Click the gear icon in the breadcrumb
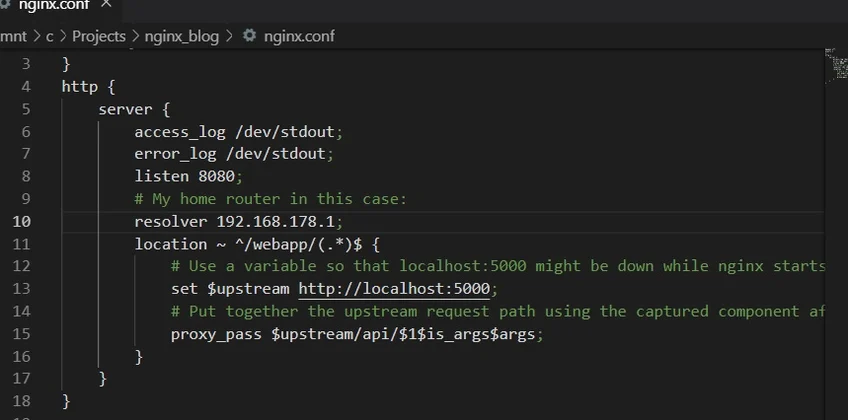This screenshot has width=848, height=420. pos(249,36)
